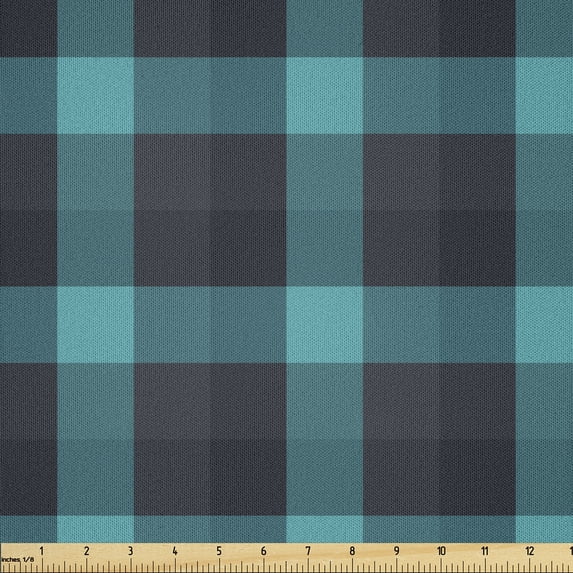The width and height of the screenshot is (573, 573).
Task: Click the number 10 on the ruler
Action: pos(441,551)
